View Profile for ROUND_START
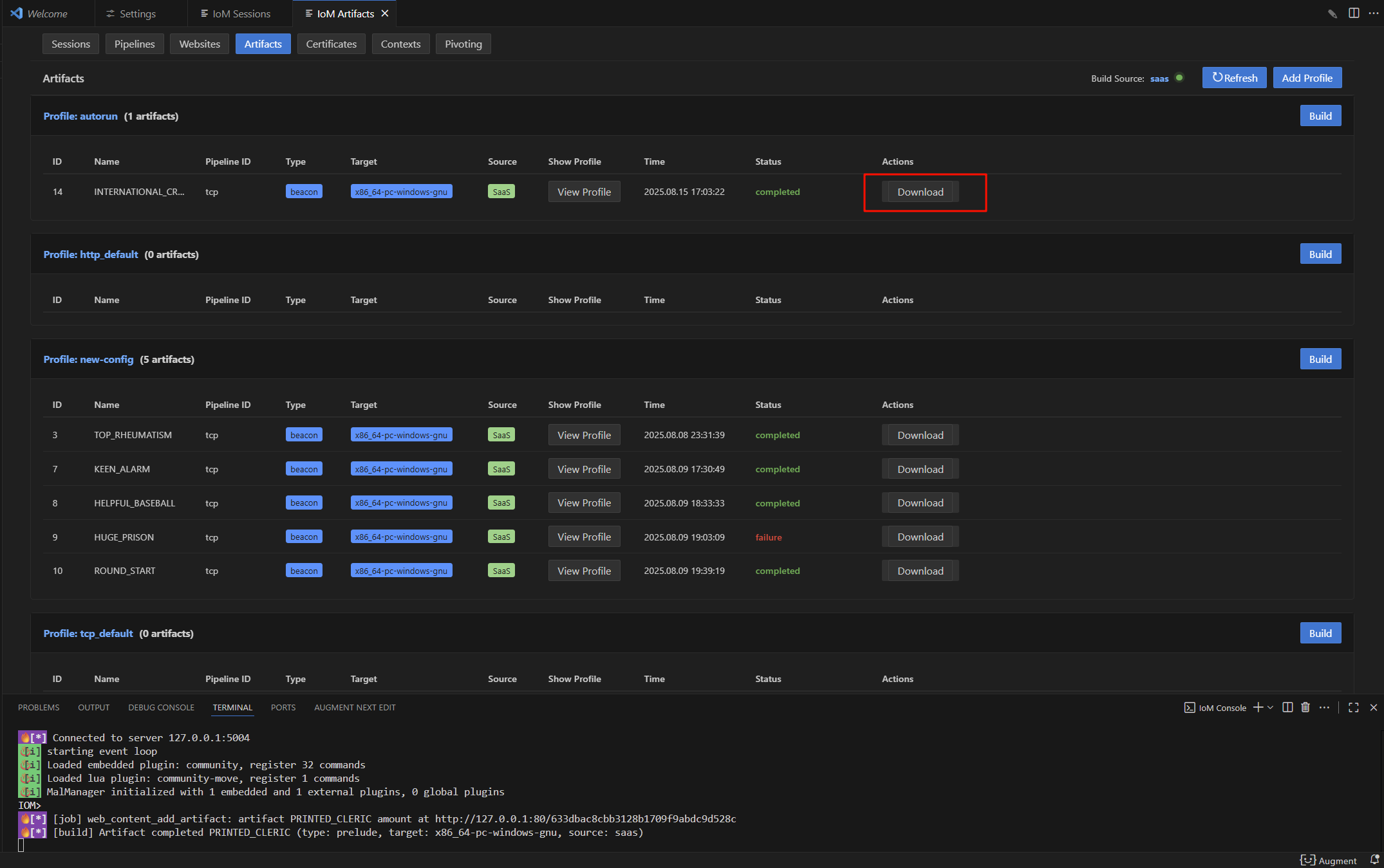This screenshot has height=868, width=1384. pos(584,571)
